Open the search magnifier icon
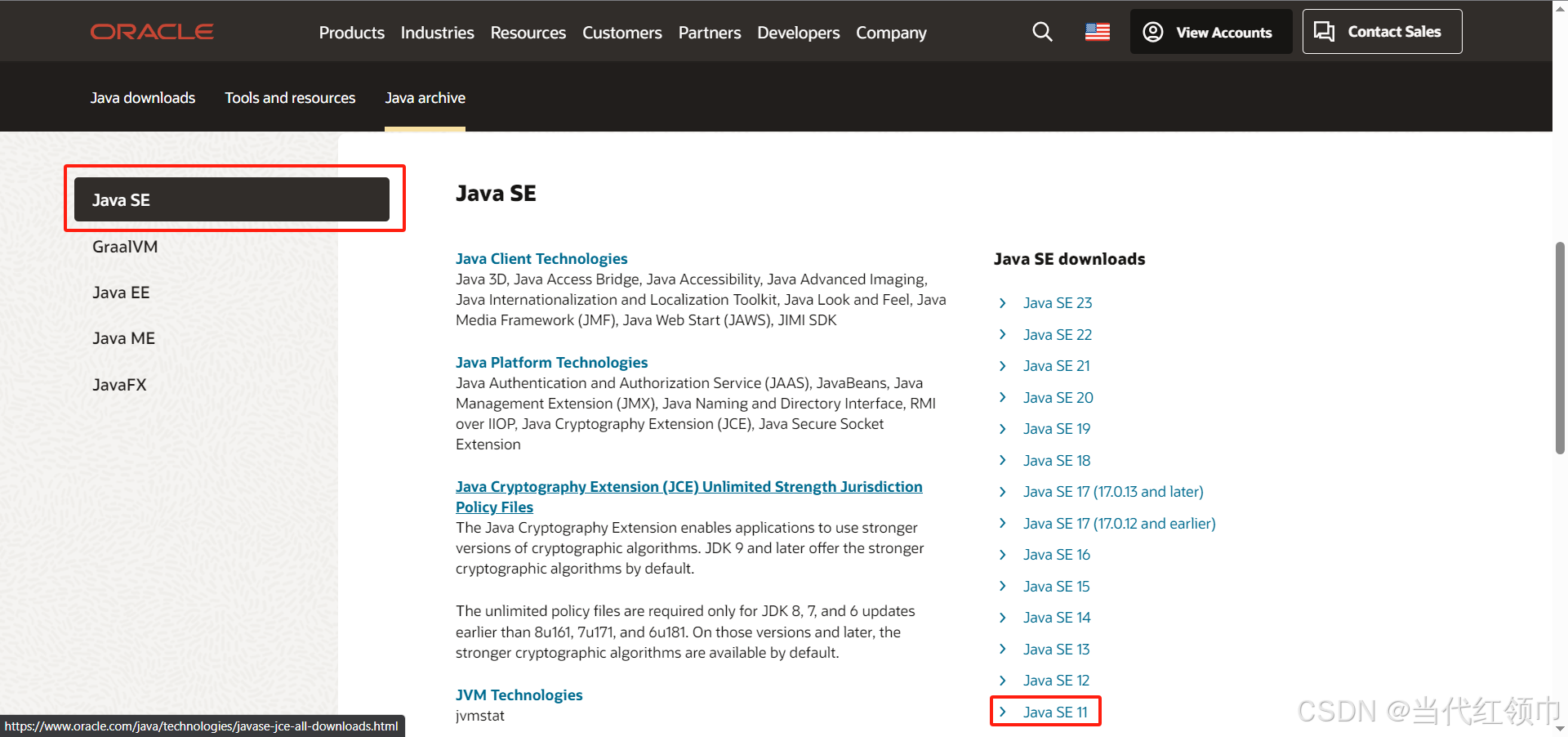 (1042, 32)
